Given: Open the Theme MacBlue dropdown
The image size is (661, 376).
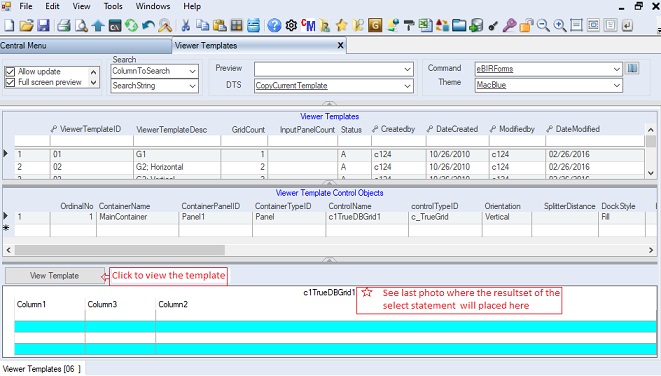Looking at the screenshot, I should (x=617, y=86).
